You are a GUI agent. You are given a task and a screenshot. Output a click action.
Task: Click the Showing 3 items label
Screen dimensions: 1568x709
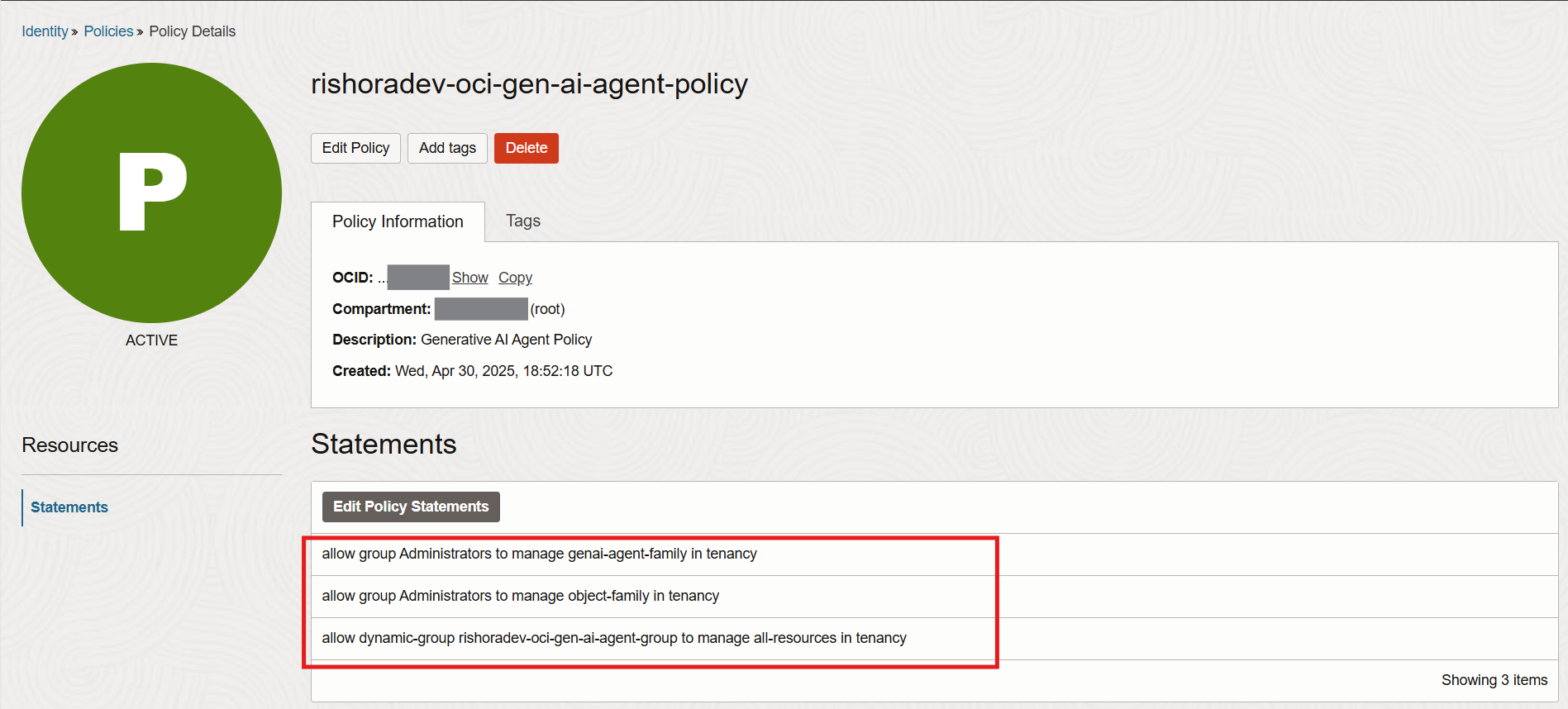pos(1494,679)
